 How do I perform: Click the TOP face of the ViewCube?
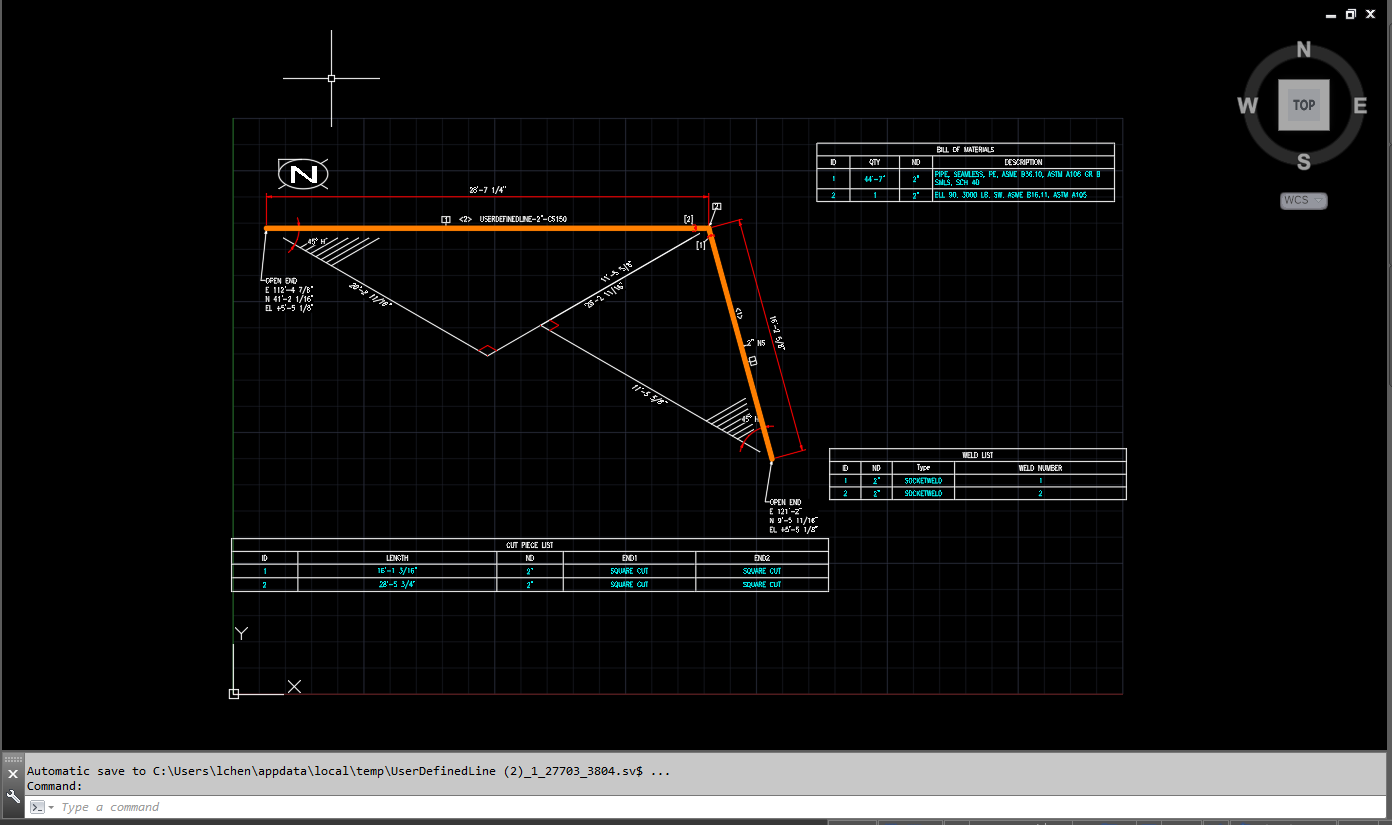click(x=1303, y=104)
